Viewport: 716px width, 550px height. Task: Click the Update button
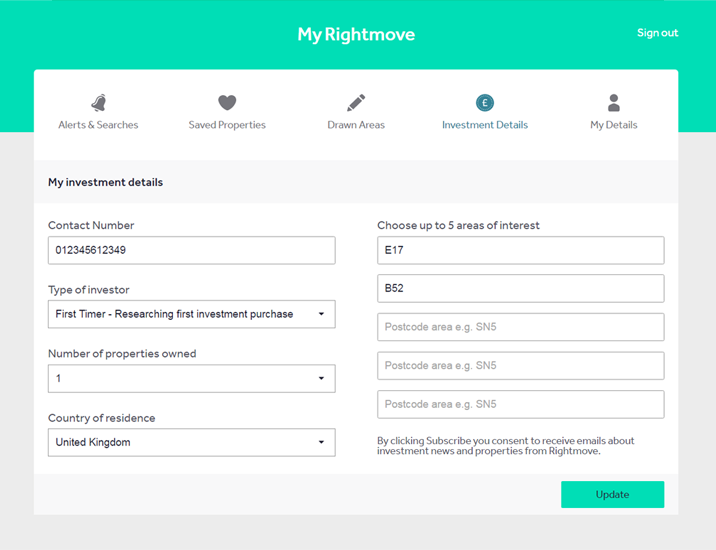tap(612, 494)
